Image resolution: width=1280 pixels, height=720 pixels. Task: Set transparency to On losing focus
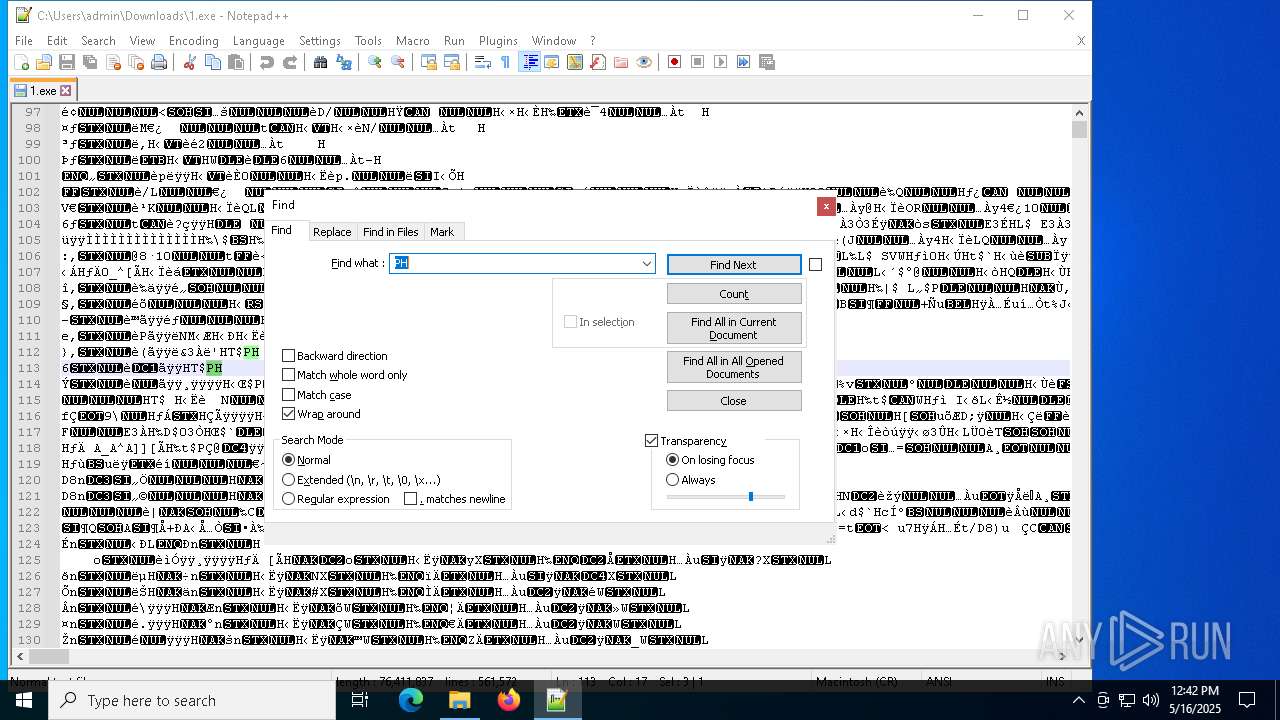click(673, 460)
